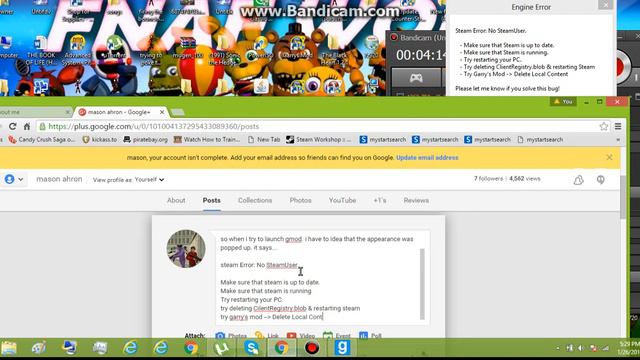Select the uTorrent desktop shortcut
This screenshot has height=360, width=640.
tap(114, 47)
